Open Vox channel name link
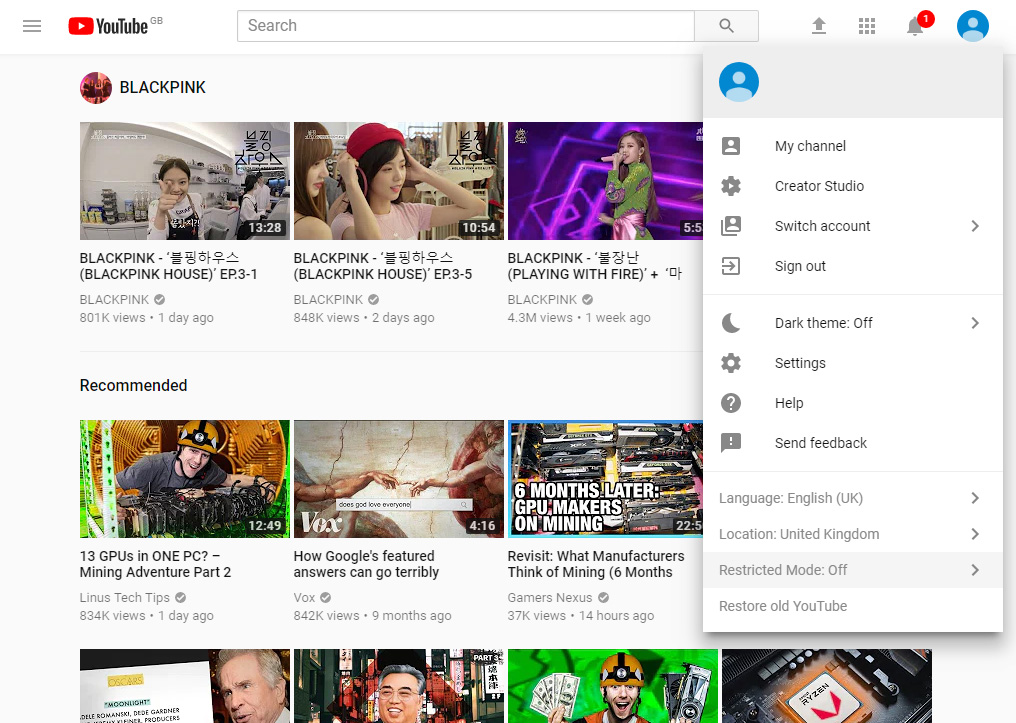This screenshot has height=723, width=1016. pyautogui.click(x=304, y=597)
